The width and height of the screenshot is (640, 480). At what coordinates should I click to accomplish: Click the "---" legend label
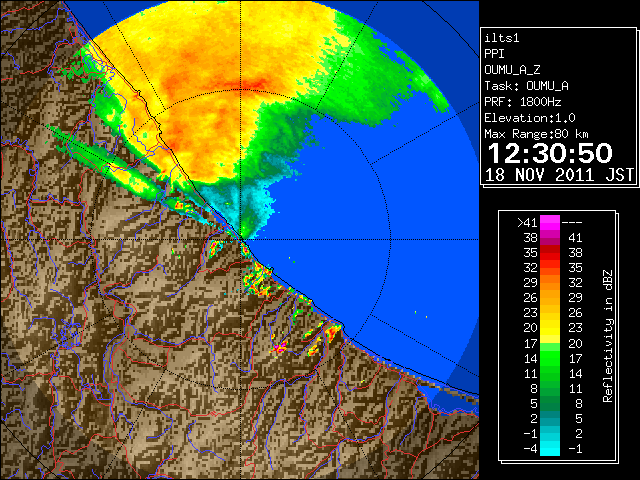tap(572, 223)
